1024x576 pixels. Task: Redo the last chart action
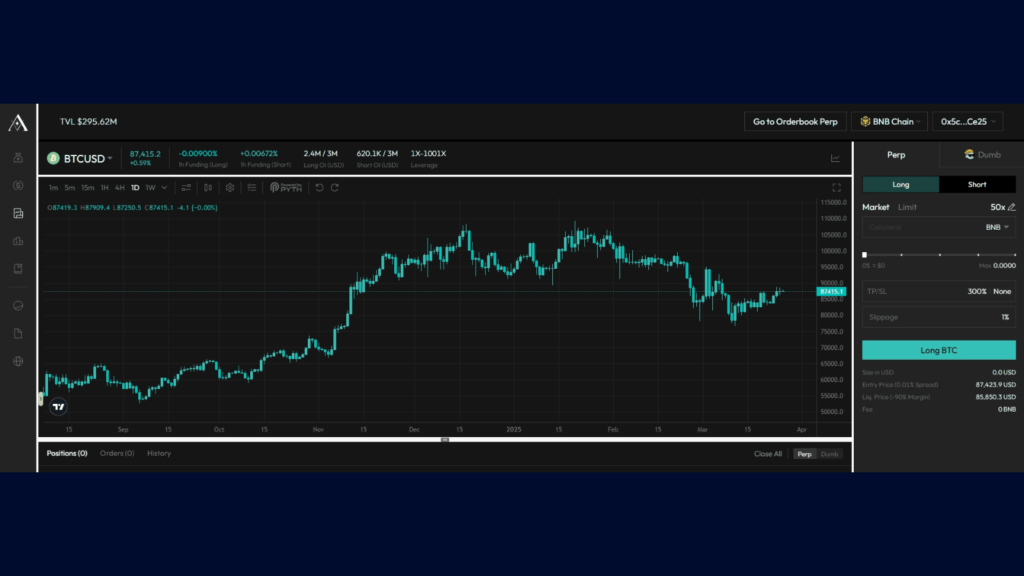335,187
